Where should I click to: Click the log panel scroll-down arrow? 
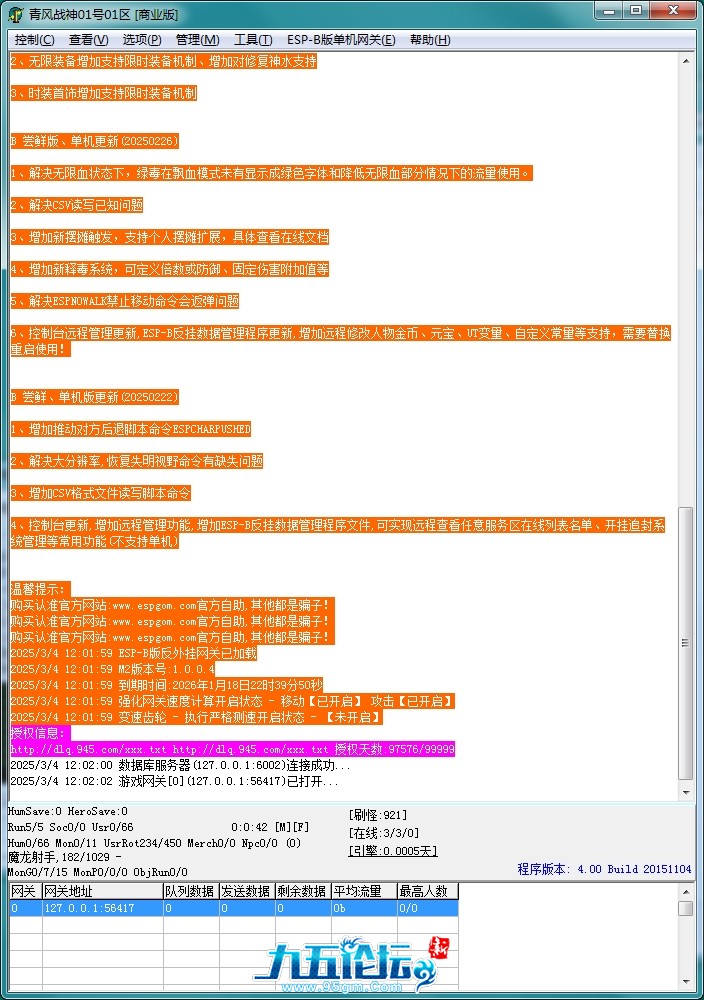coord(686,792)
